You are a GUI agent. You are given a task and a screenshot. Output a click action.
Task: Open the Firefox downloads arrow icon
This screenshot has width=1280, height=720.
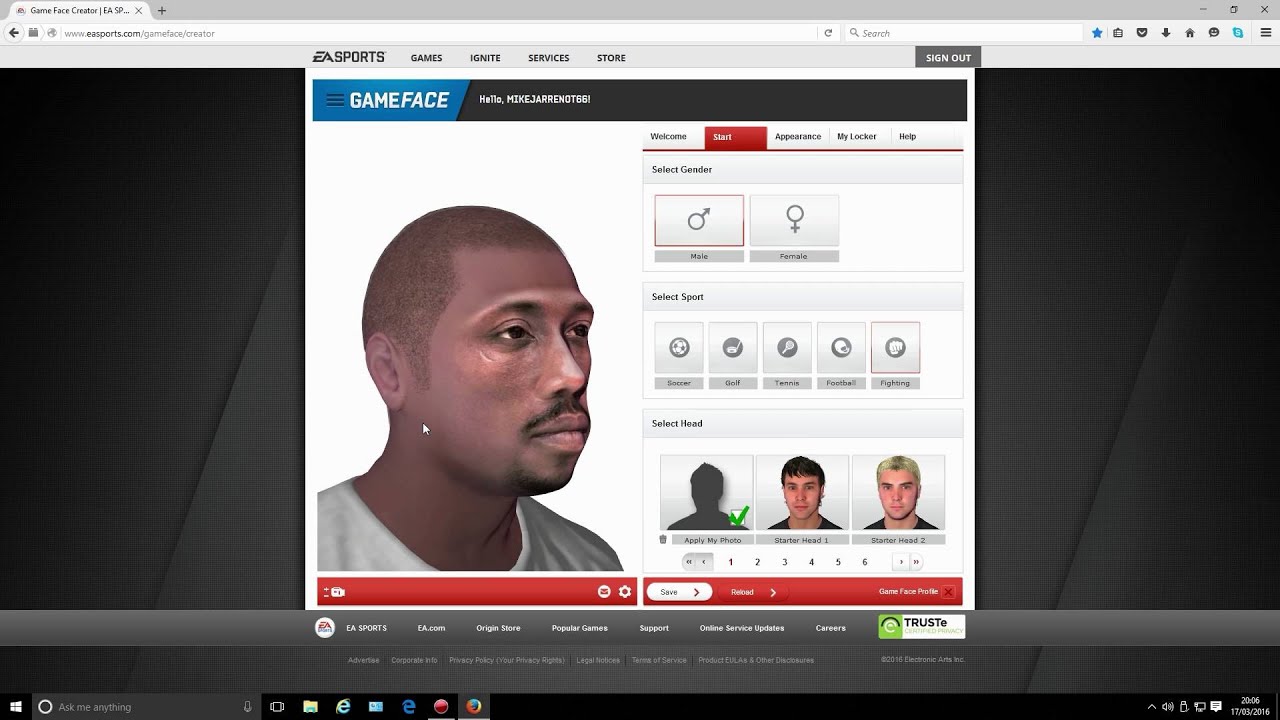pyautogui.click(x=1166, y=33)
